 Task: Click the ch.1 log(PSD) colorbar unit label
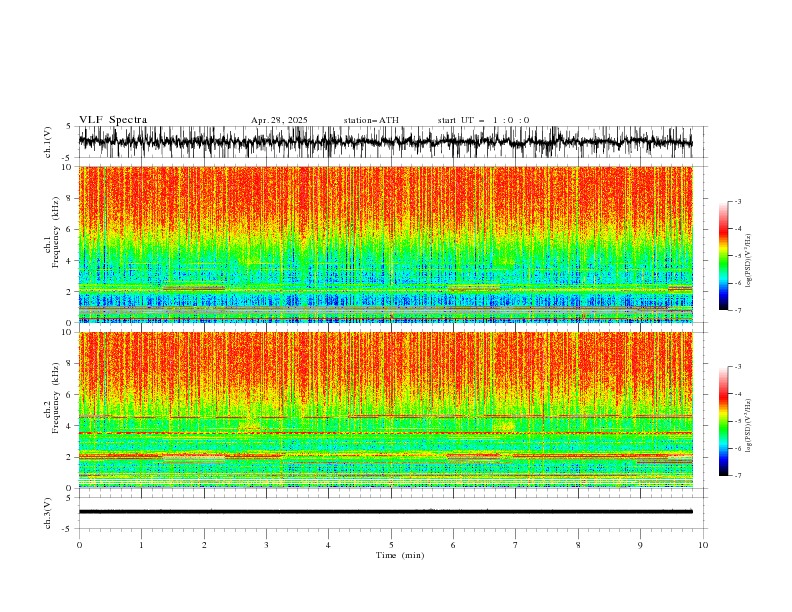point(749,261)
